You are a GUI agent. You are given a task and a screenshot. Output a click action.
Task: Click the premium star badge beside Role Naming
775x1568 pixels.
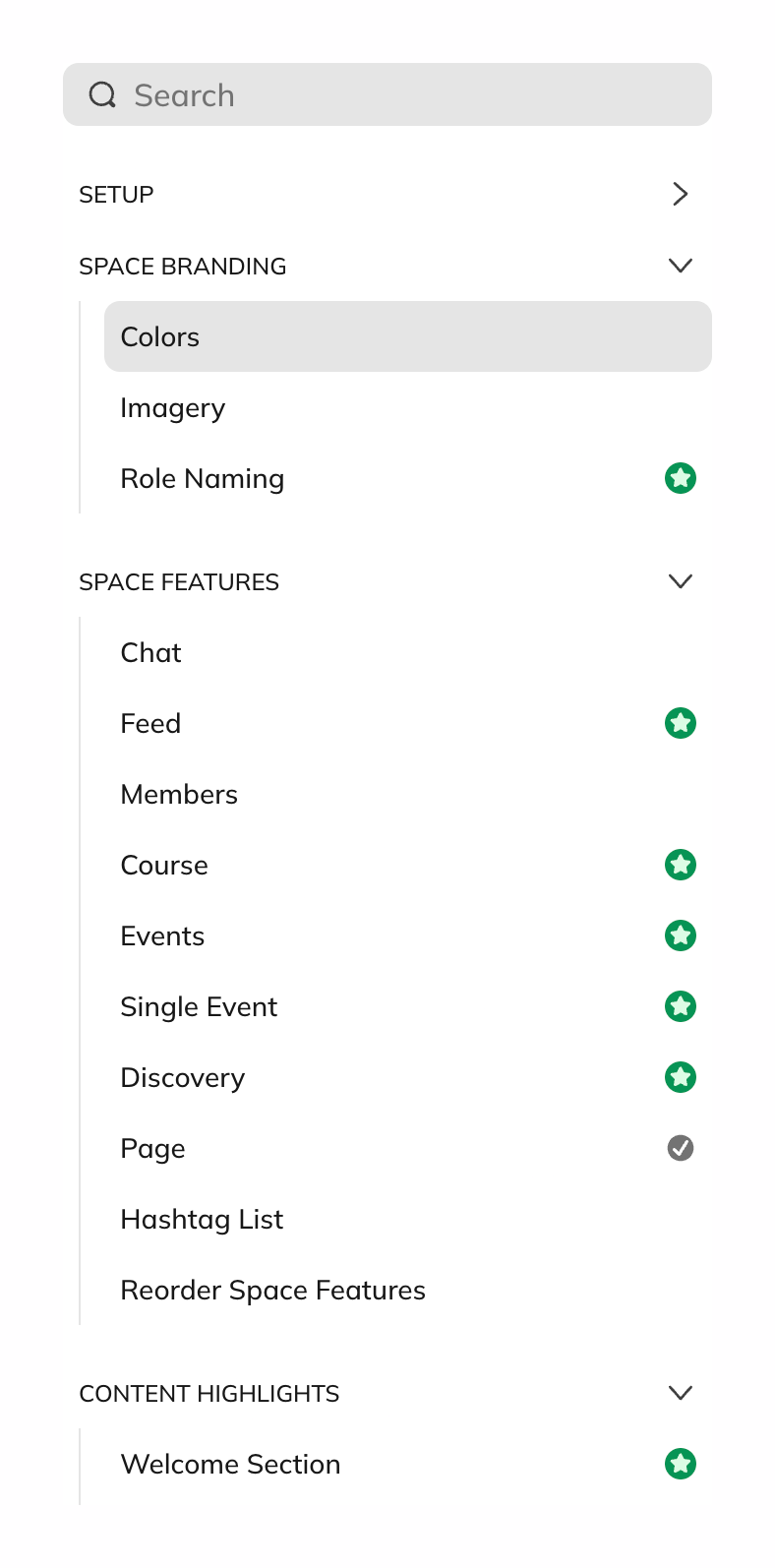tap(681, 478)
